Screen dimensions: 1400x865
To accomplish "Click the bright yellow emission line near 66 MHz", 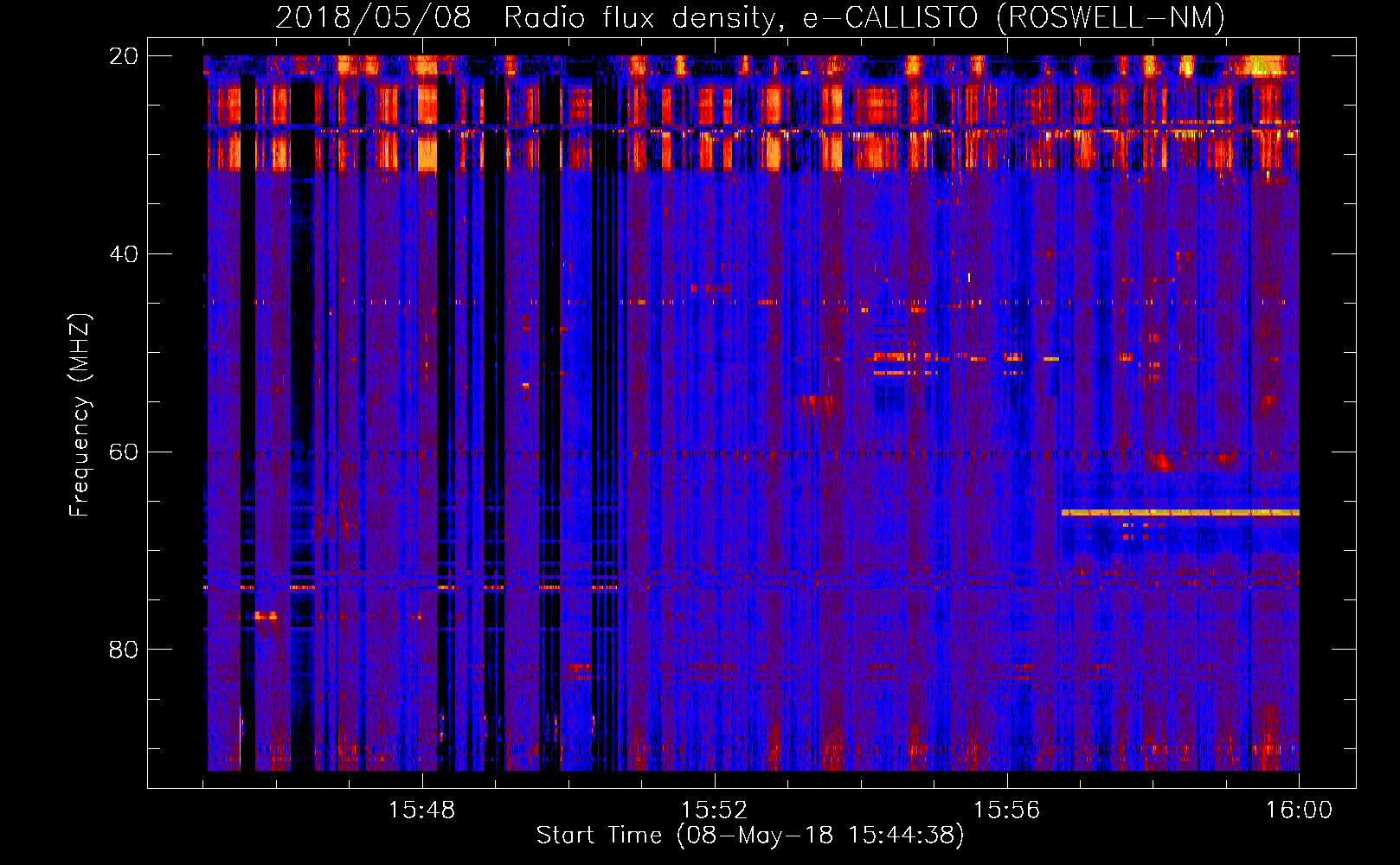I will (1180, 513).
